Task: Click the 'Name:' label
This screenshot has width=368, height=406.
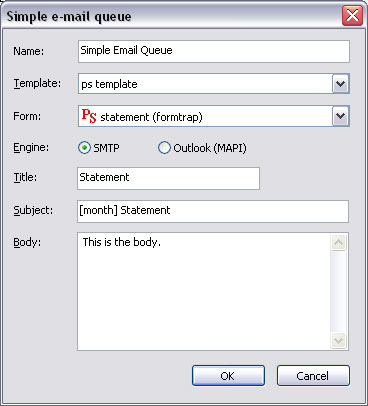Action: (29, 51)
